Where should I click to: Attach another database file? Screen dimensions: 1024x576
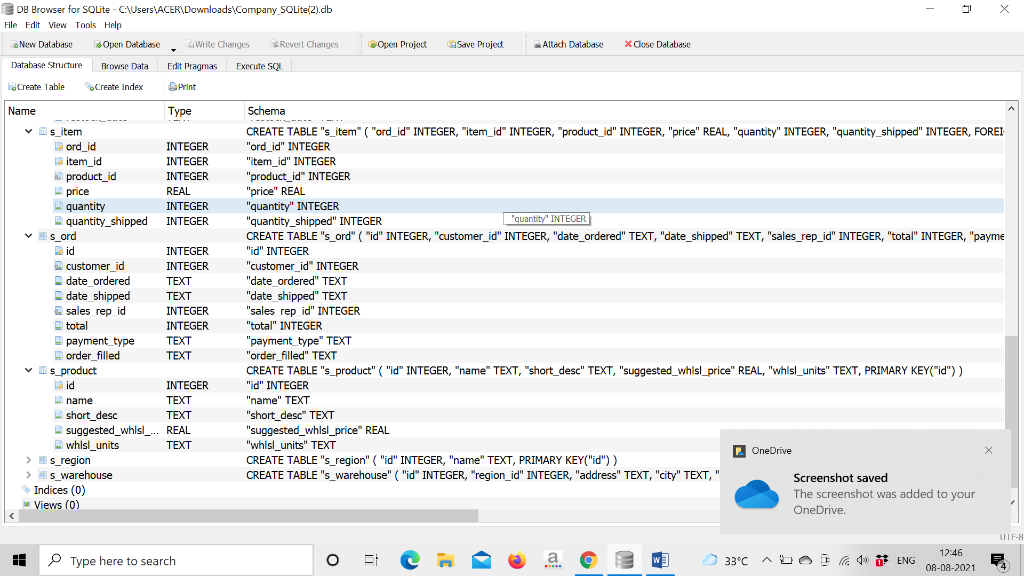568,44
